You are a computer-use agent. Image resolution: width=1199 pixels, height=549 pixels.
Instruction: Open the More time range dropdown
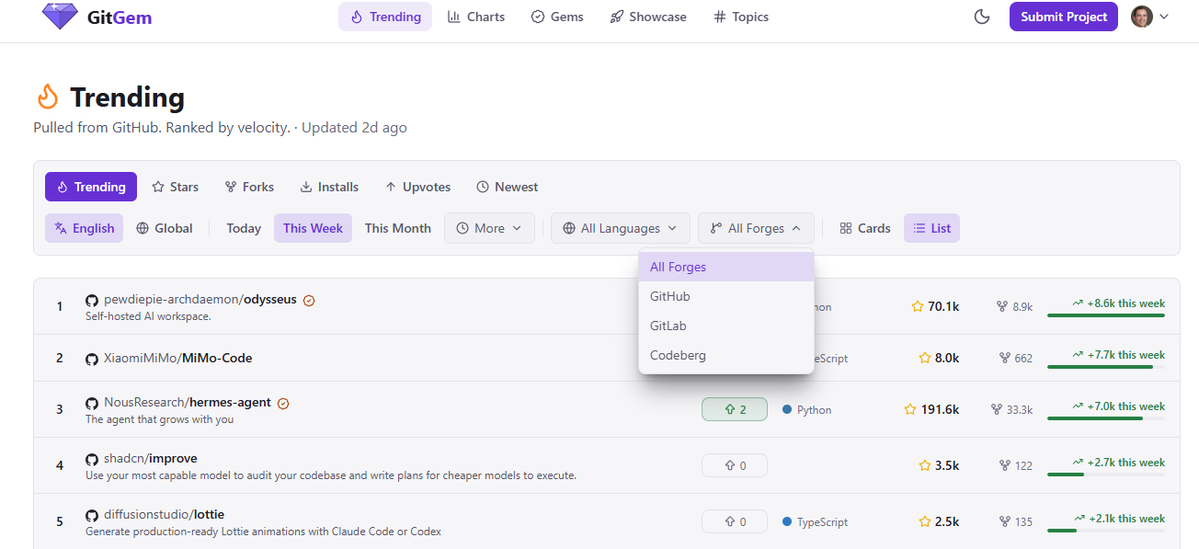click(489, 228)
